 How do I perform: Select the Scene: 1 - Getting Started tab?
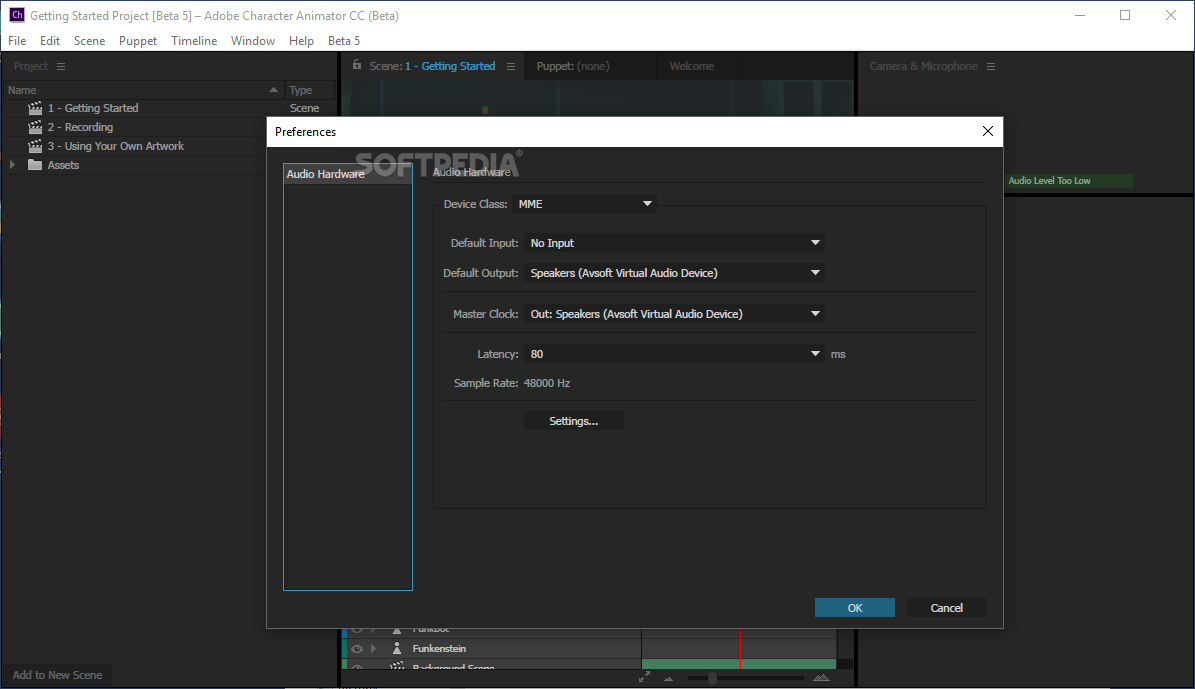click(x=432, y=66)
